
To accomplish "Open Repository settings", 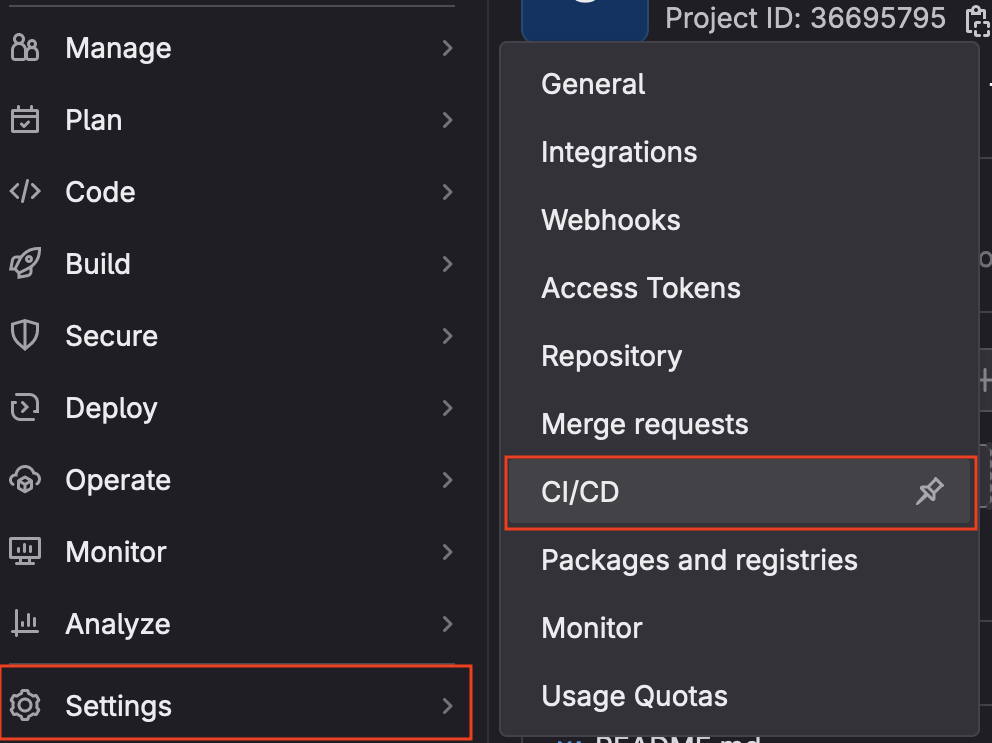I will tap(611, 356).
